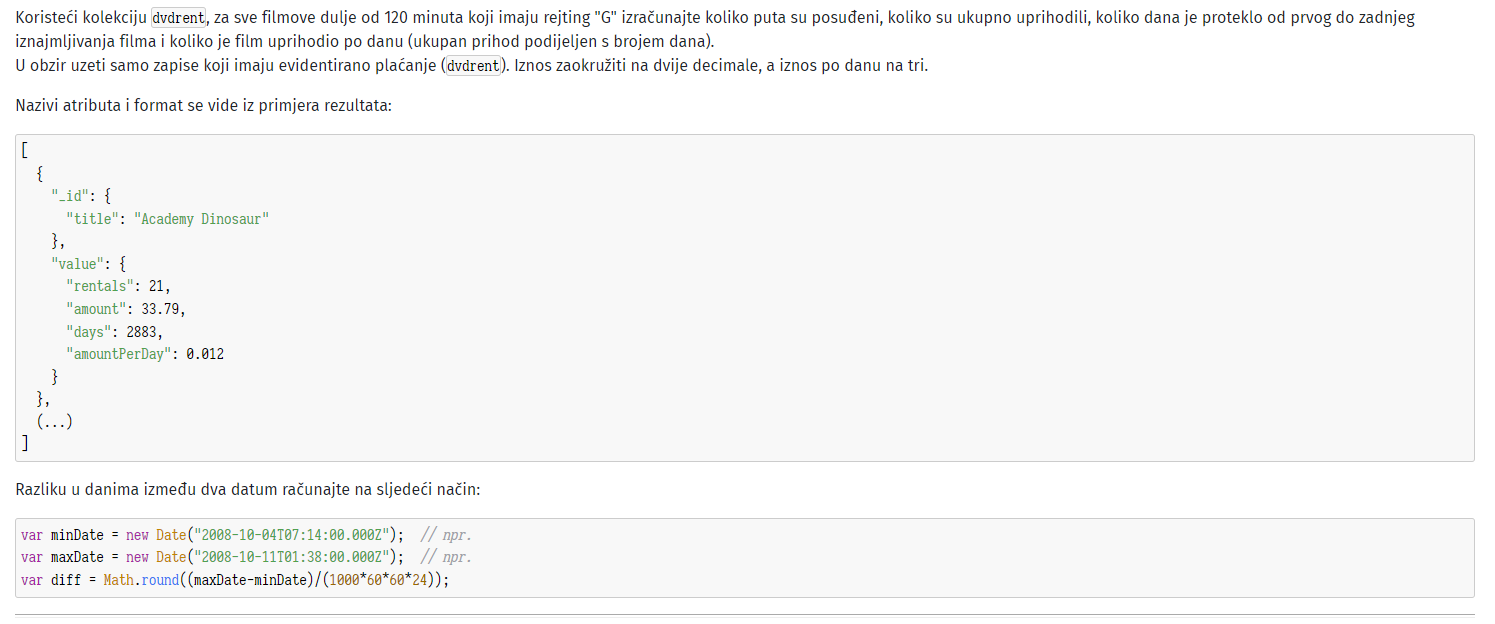This screenshot has height=624, width=1495.
Task: Click the "Nazivi atributa i format" sentence
Action: tap(204, 105)
